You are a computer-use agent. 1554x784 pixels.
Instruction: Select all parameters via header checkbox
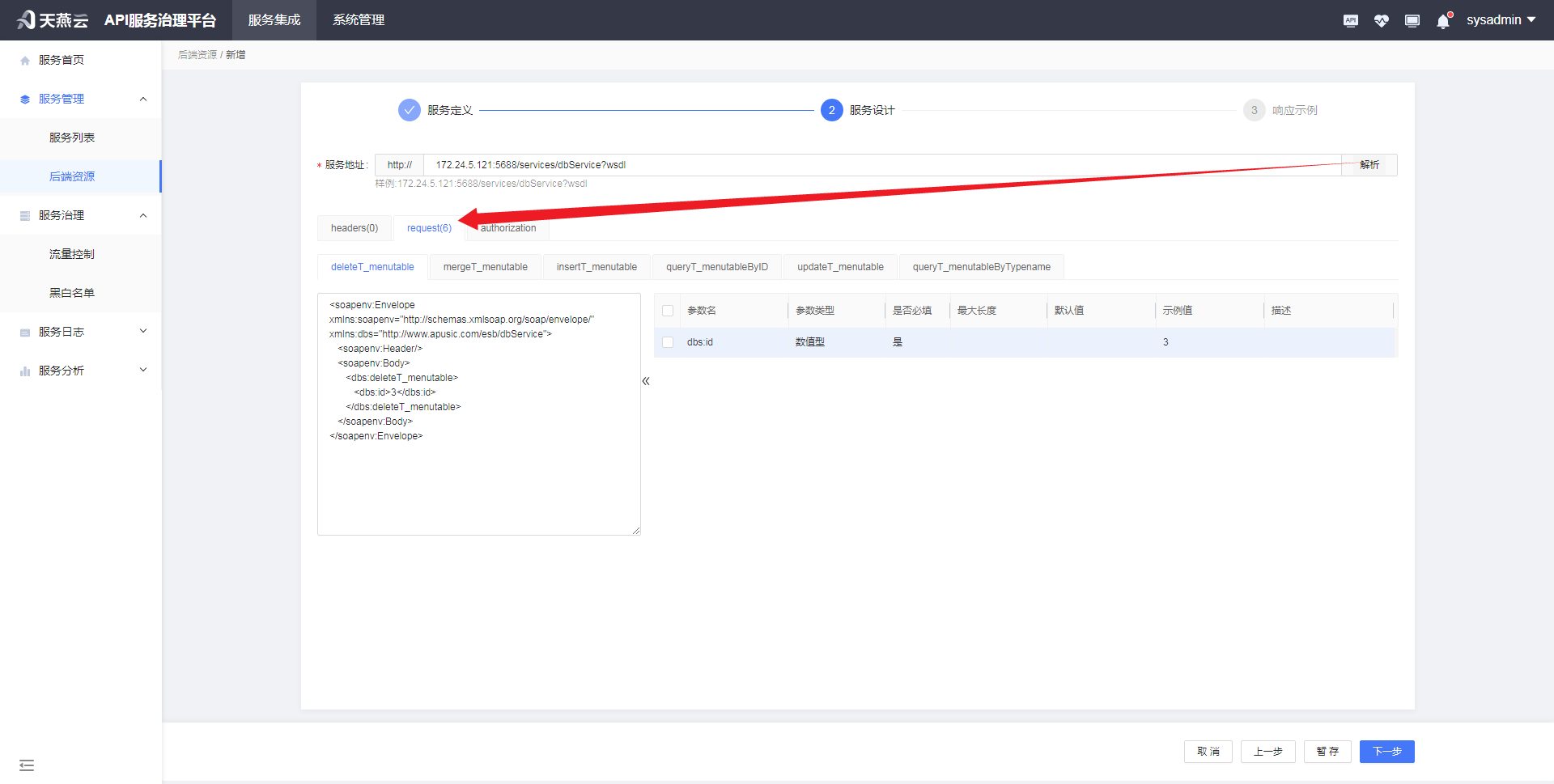click(668, 311)
